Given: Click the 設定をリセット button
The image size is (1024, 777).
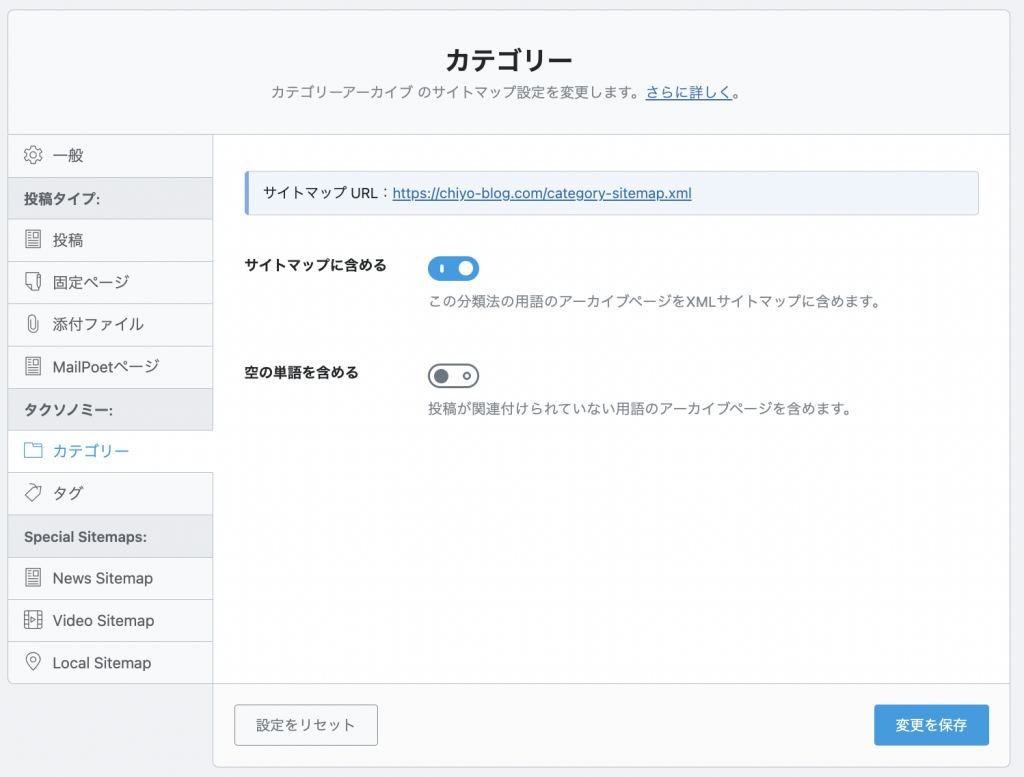Looking at the screenshot, I should pos(306,725).
